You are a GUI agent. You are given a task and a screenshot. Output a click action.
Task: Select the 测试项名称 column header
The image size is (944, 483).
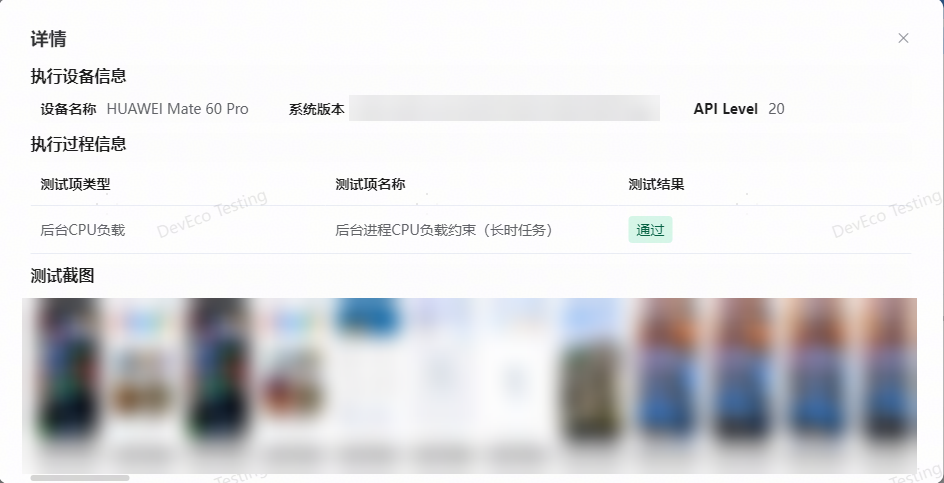[370, 184]
